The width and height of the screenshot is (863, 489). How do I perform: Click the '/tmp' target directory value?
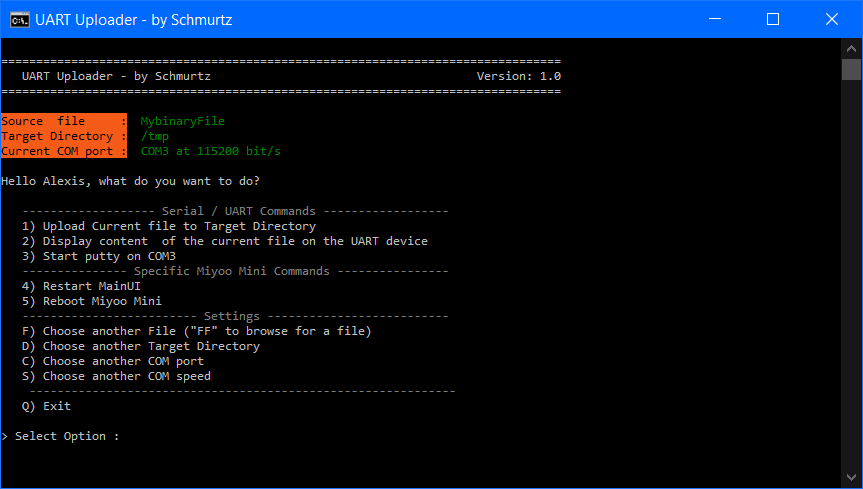click(155, 136)
